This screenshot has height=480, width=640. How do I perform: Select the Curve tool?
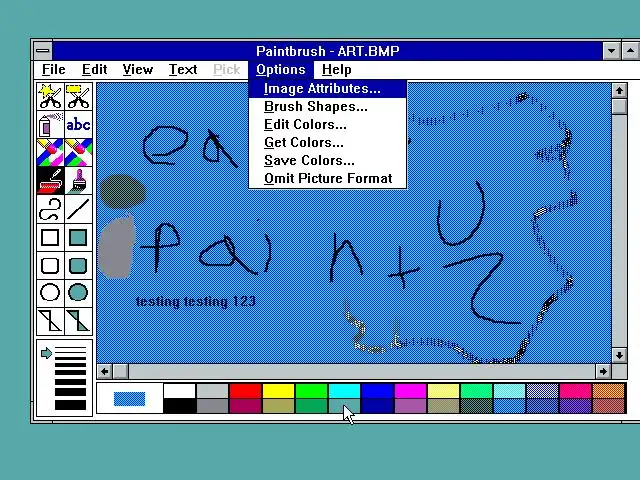50,209
